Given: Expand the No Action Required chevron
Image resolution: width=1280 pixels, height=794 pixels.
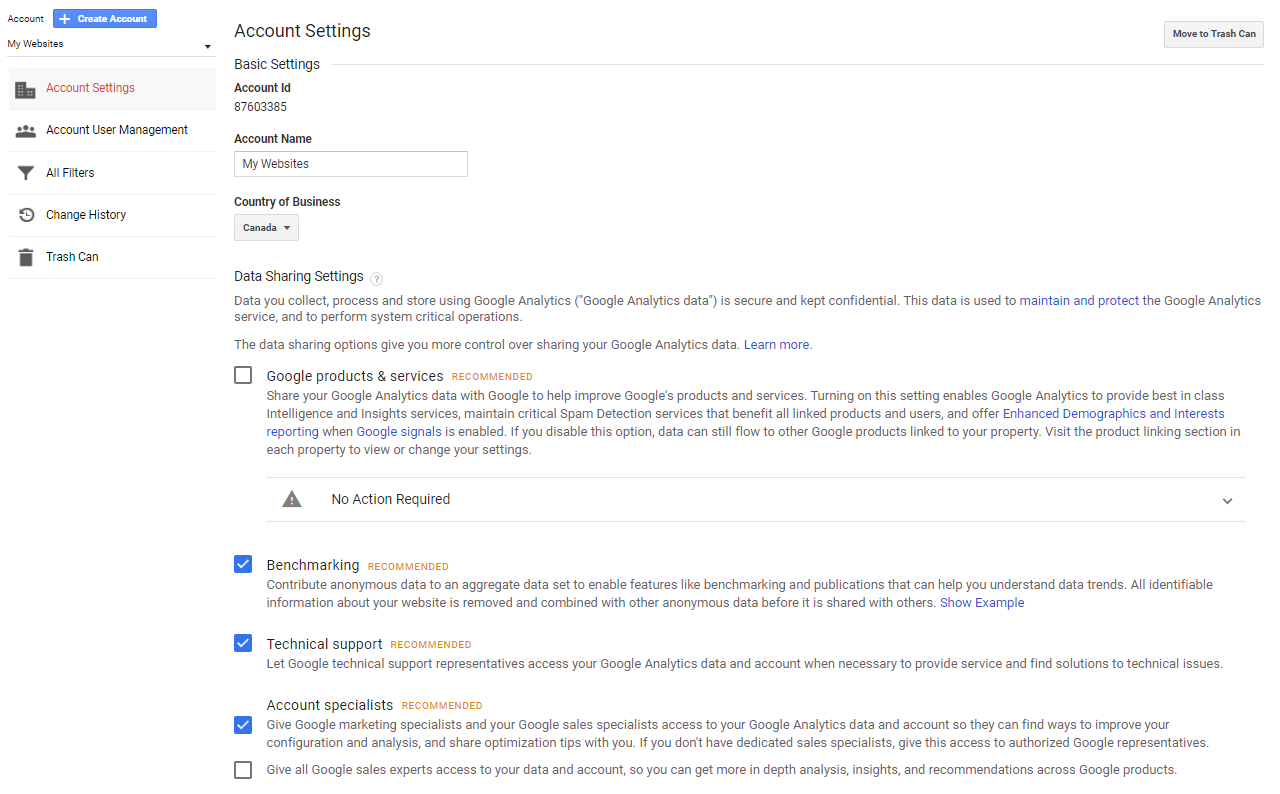Looking at the screenshot, I should (x=1227, y=500).
